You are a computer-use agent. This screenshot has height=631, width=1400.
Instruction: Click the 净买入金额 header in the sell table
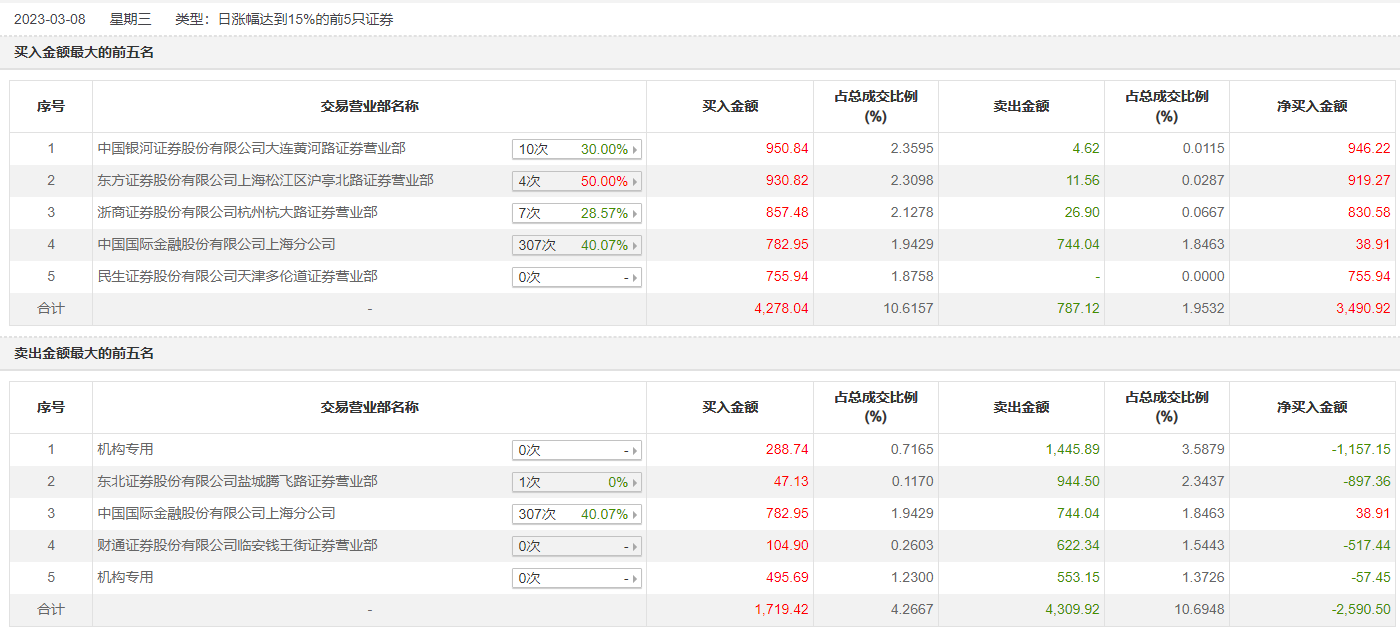[1312, 407]
